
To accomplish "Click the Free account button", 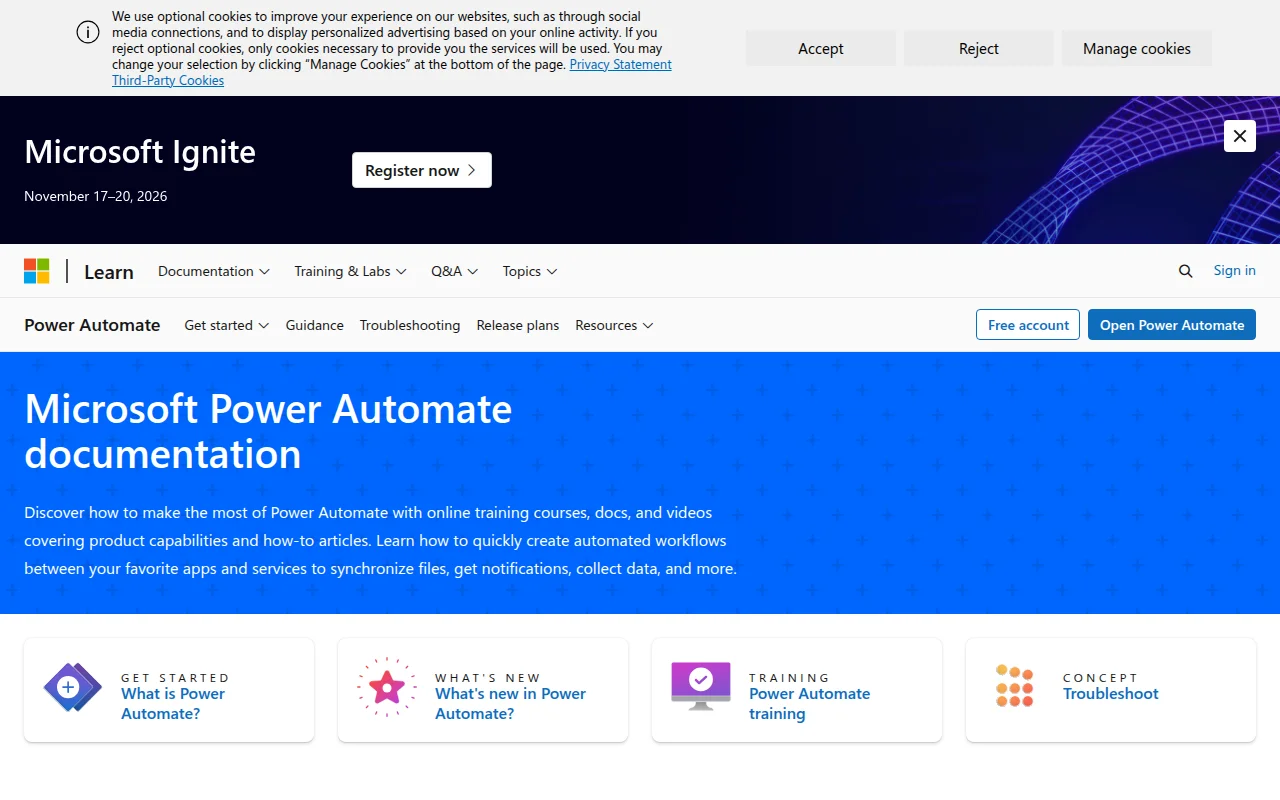I will (1028, 325).
